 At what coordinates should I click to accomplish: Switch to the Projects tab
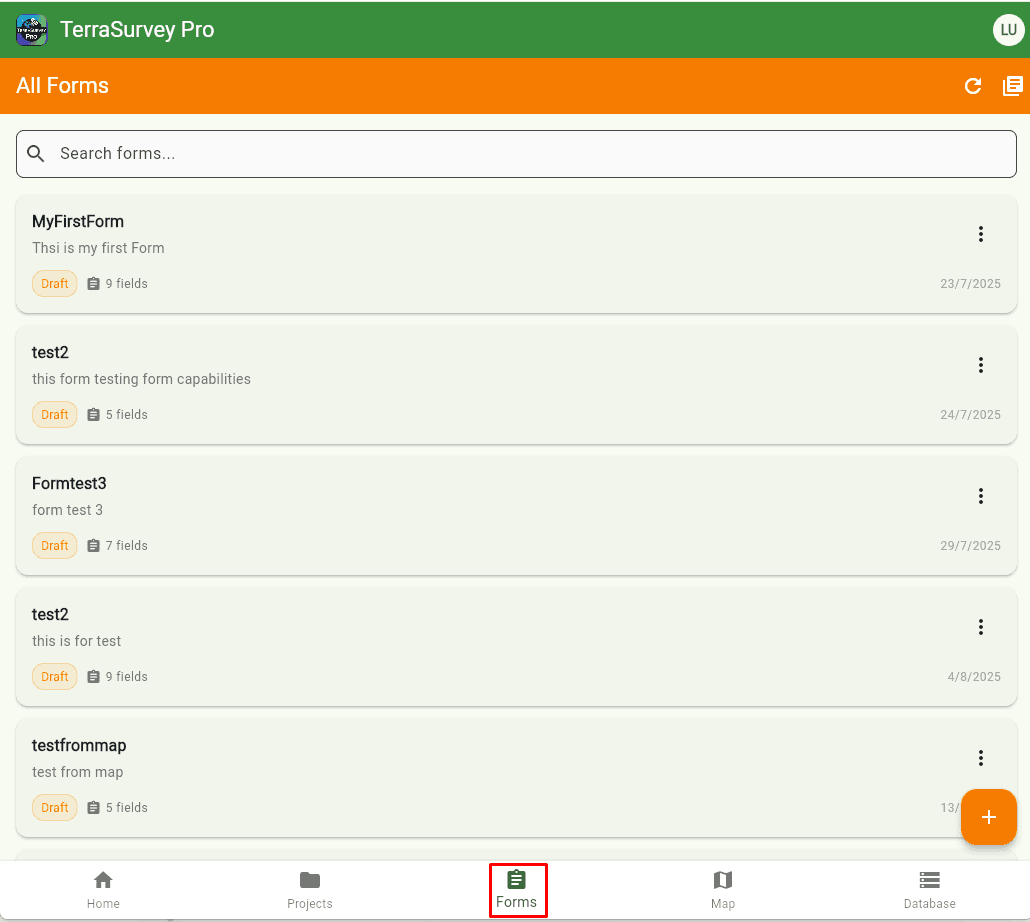[309, 890]
